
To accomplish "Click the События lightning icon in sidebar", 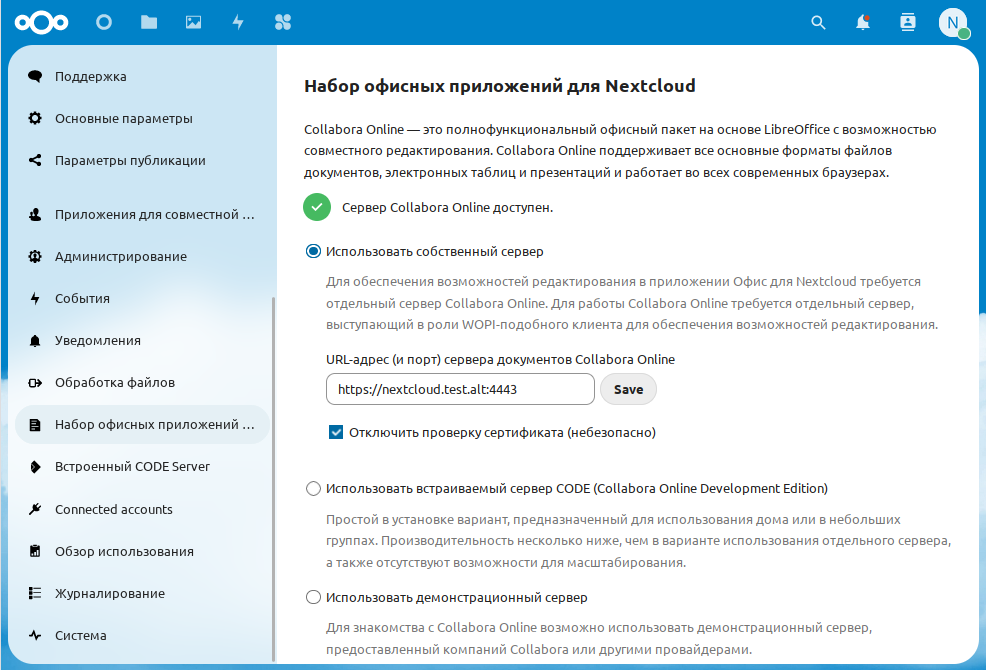I will pos(35,298).
